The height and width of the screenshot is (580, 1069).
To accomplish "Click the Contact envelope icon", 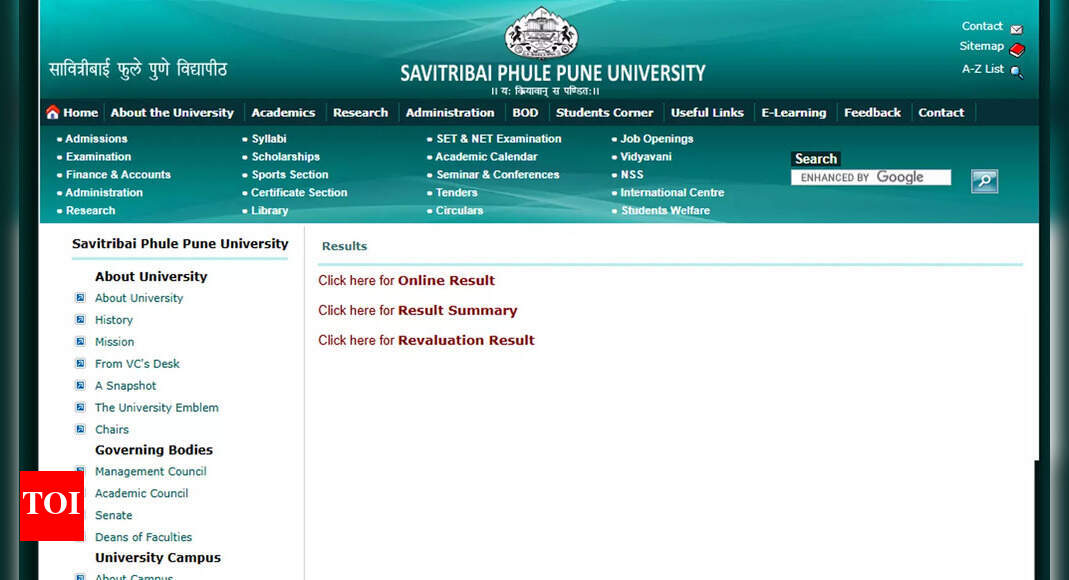I will (x=1016, y=29).
